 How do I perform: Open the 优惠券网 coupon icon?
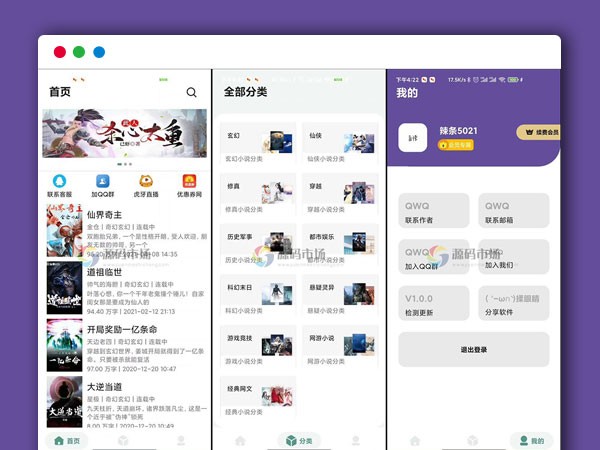189,181
